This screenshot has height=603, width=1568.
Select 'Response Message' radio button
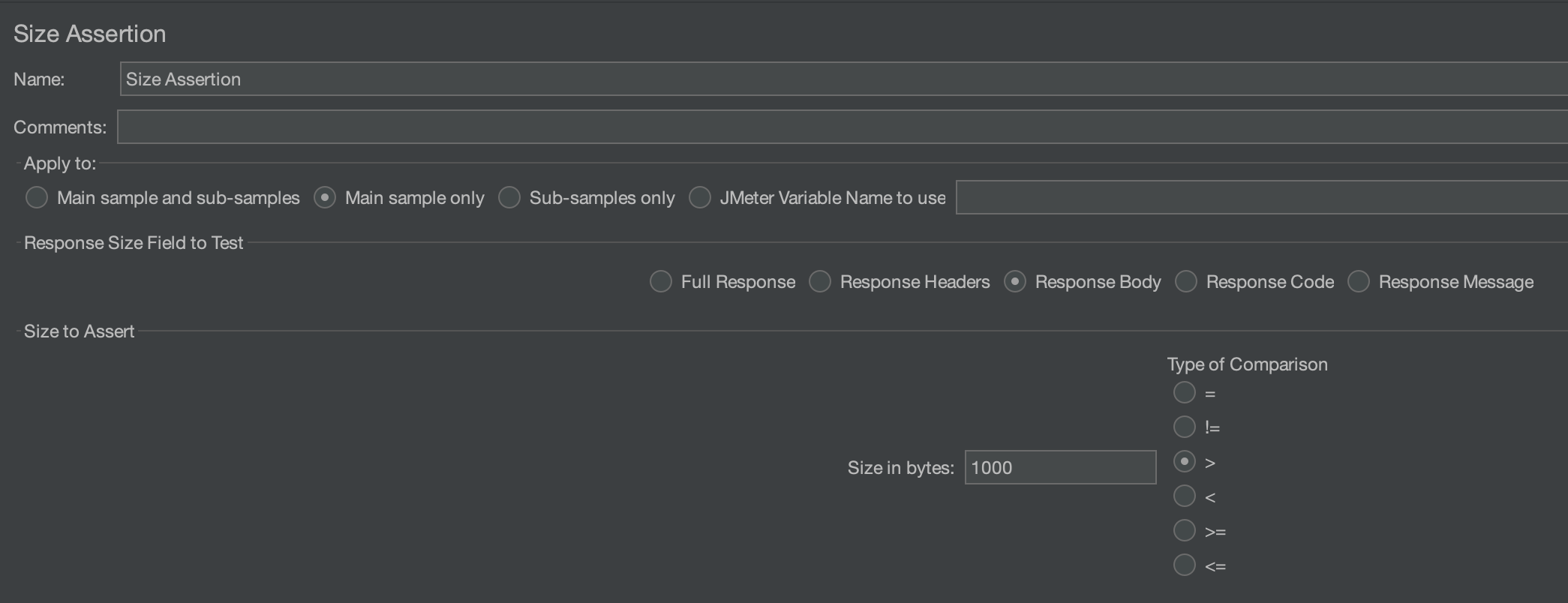tap(1359, 282)
